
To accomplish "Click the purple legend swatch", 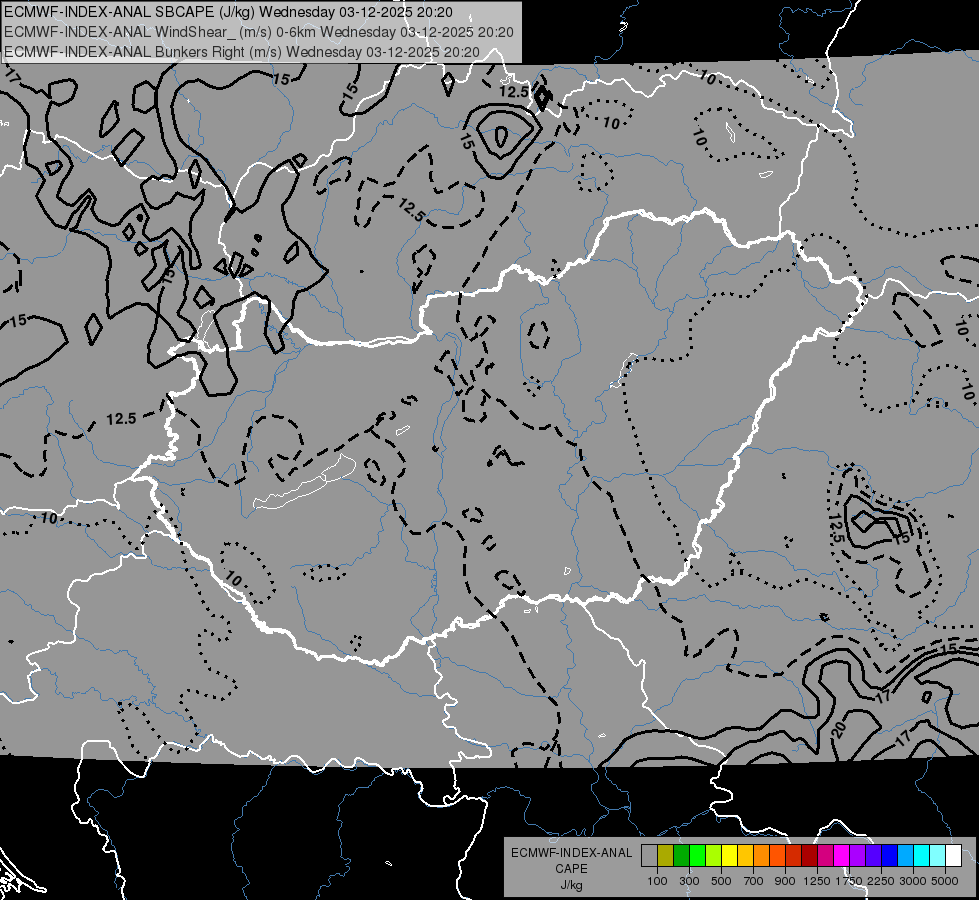I will pyautogui.click(x=857, y=855).
